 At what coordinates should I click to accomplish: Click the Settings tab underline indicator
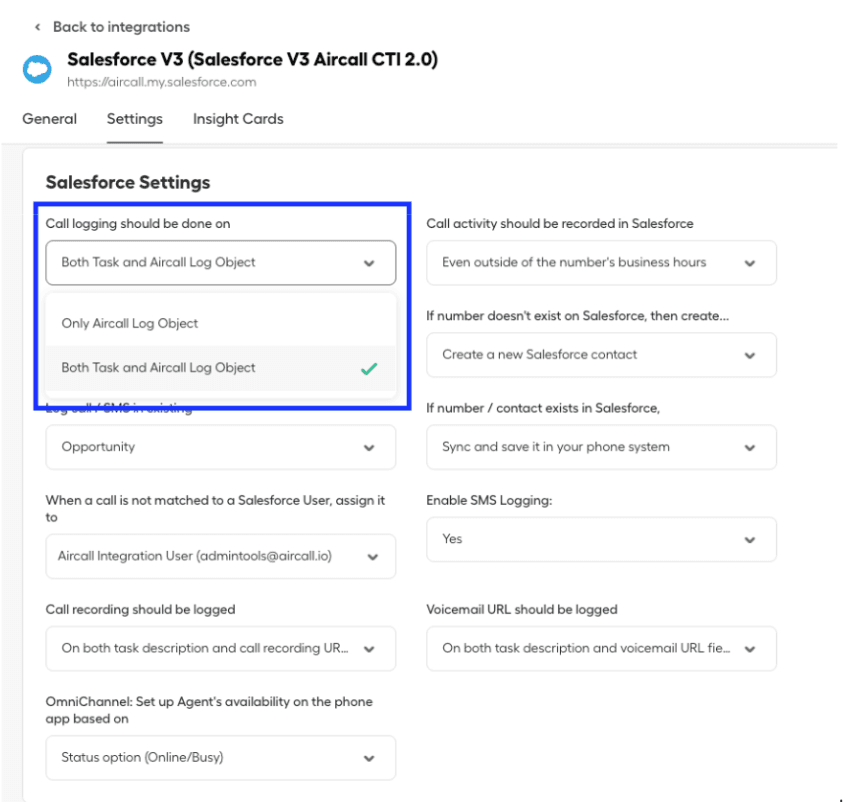[134, 141]
